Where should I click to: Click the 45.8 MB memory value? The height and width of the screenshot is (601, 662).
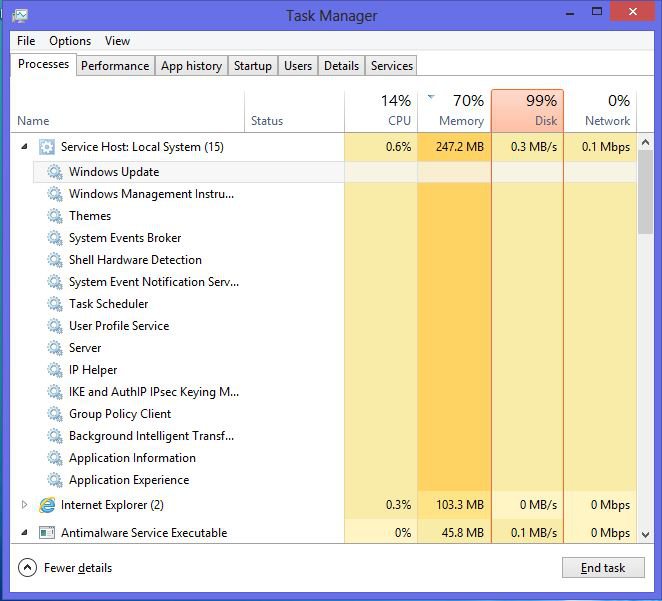click(x=463, y=533)
